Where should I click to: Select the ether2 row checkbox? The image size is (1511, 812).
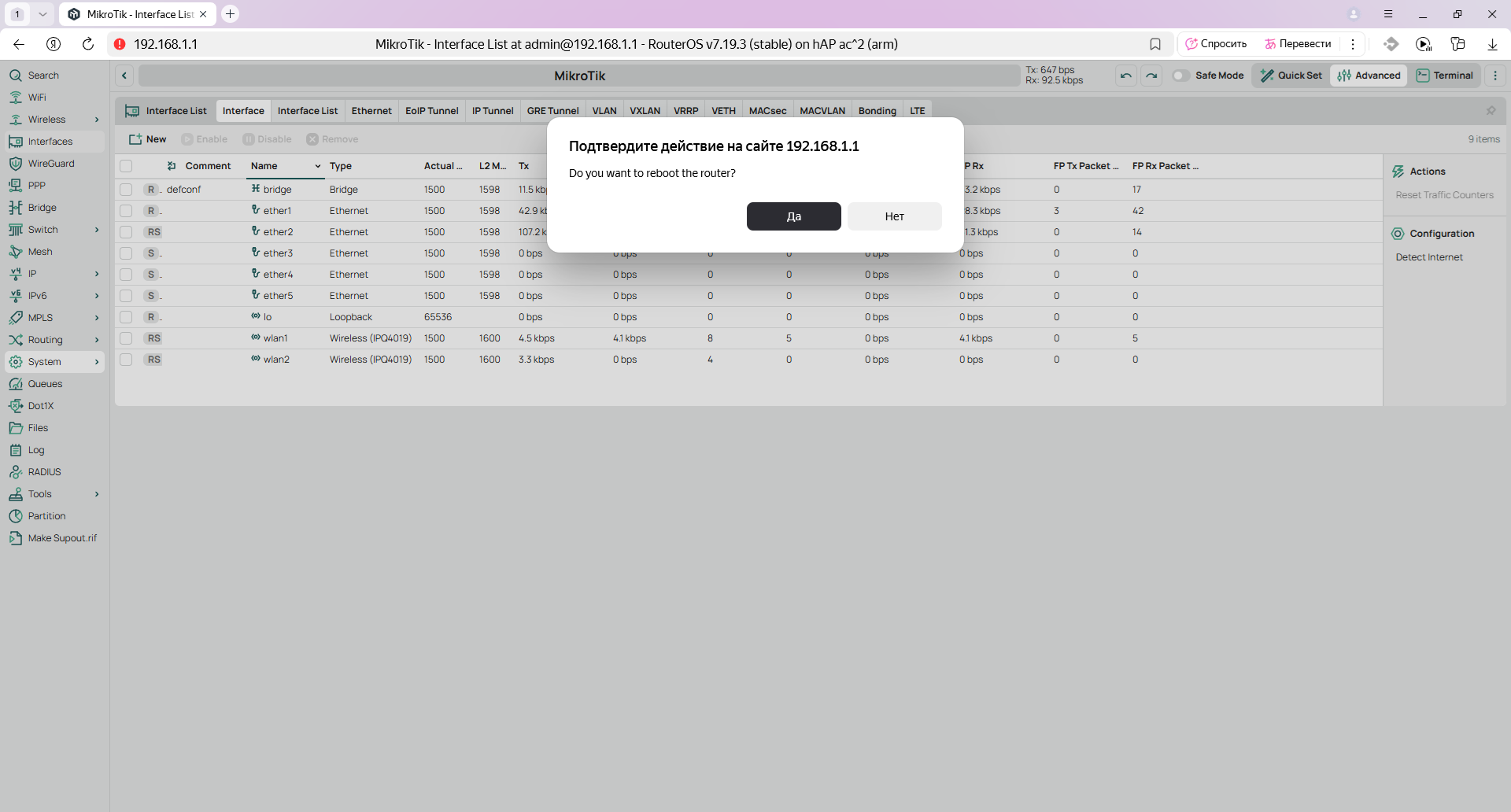(x=126, y=232)
